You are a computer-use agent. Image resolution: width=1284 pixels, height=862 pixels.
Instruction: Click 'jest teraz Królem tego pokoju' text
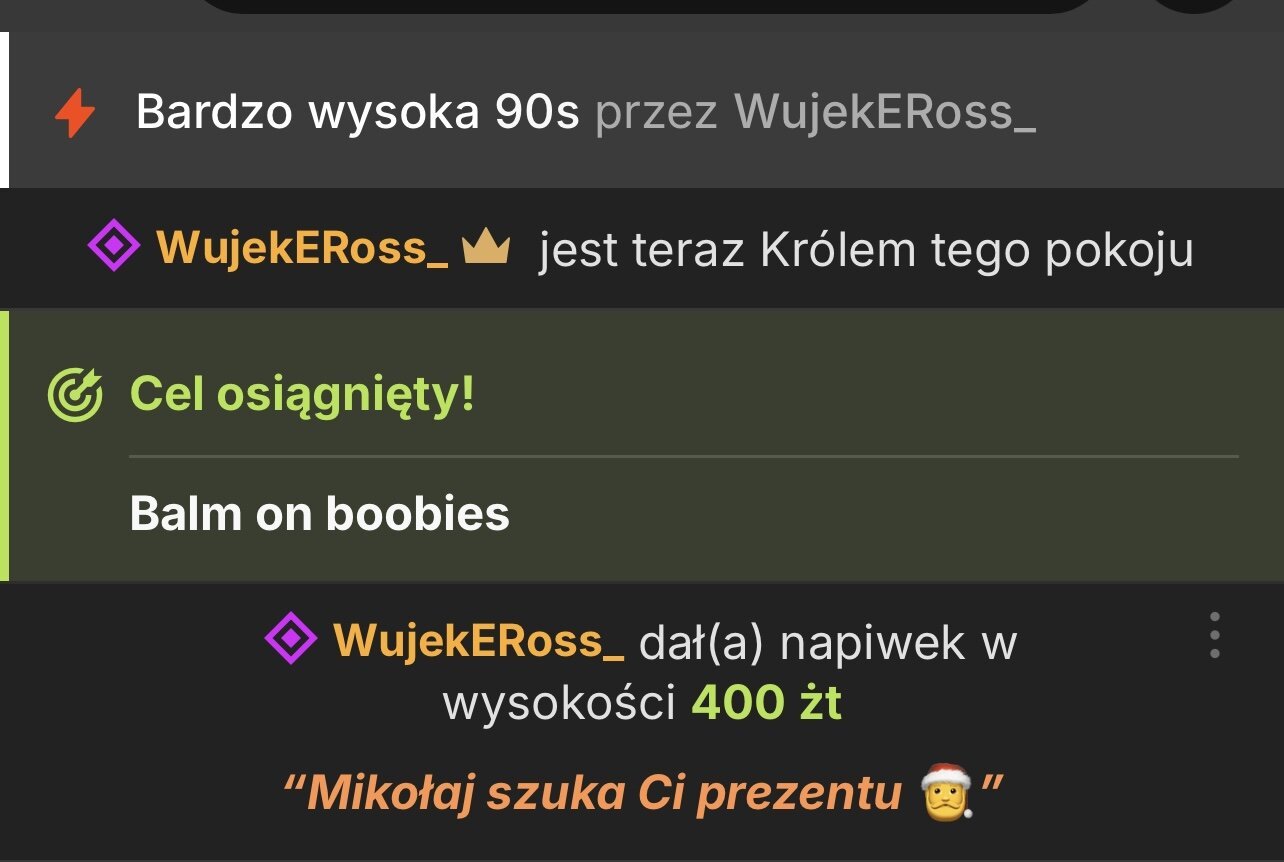(866, 250)
